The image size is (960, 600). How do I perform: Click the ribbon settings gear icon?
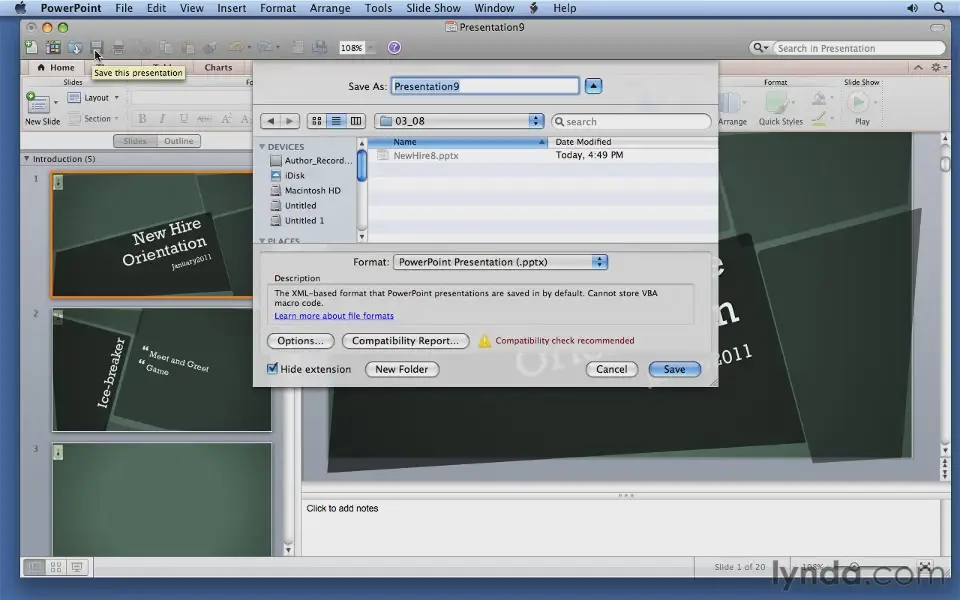pyautogui.click(x=936, y=67)
